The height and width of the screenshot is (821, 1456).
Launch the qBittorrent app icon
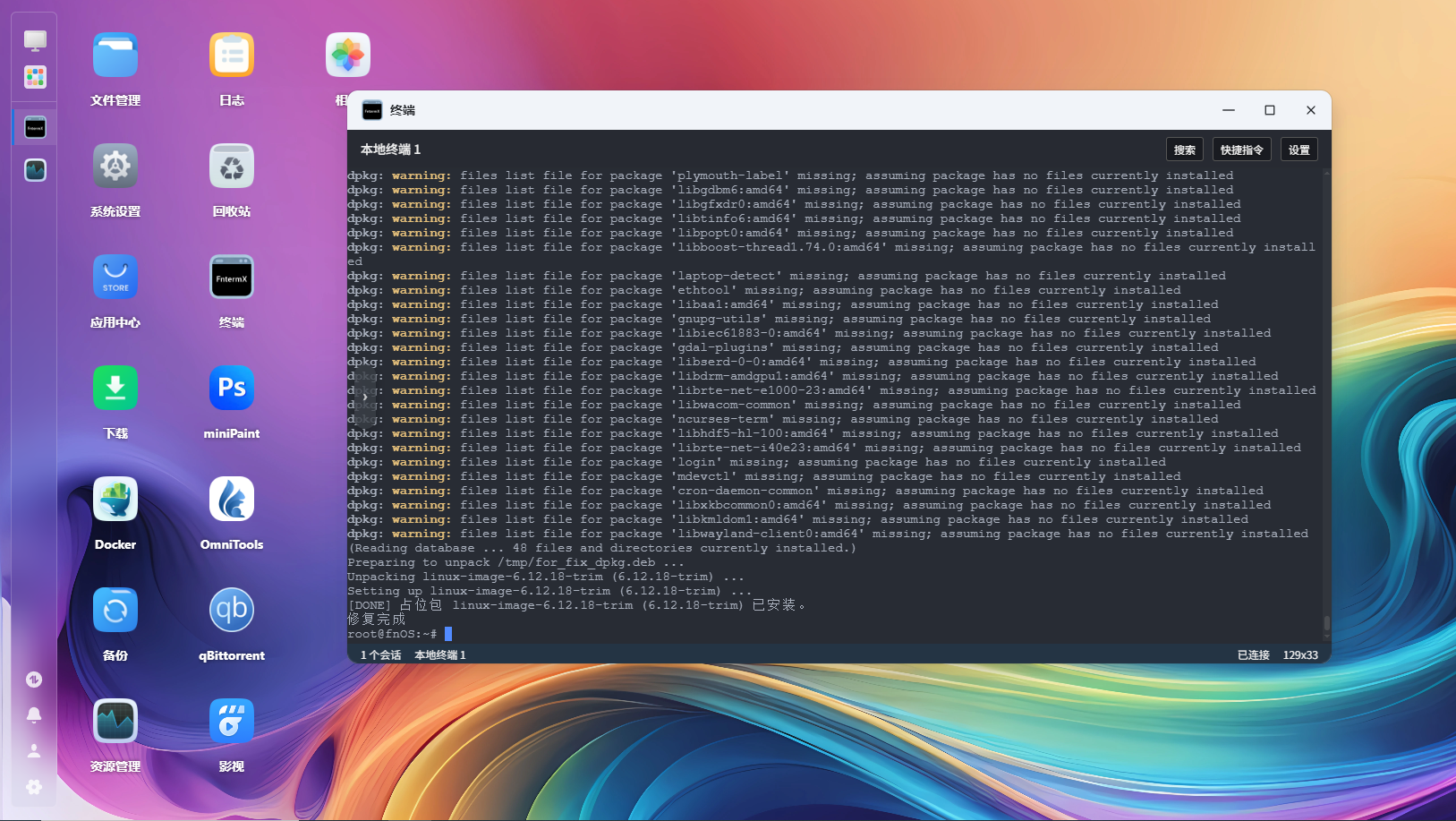click(232, 611)
